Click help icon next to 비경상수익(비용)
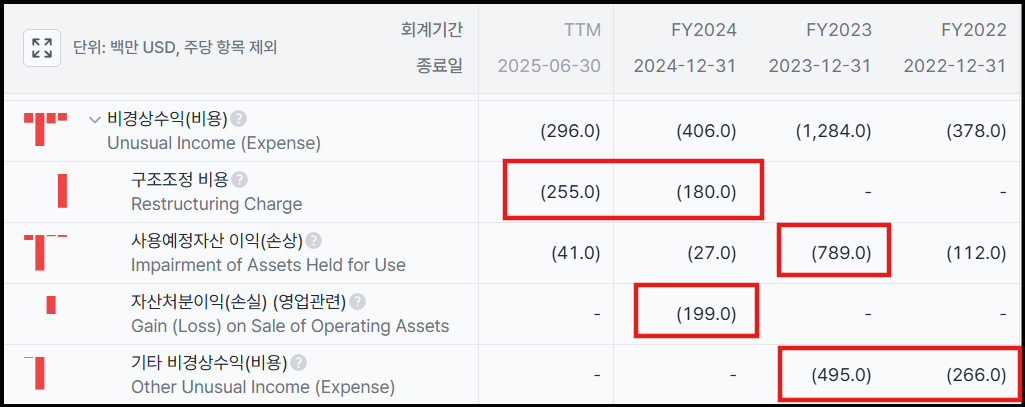Viewport: 1025px width, 407px height. tap(238, 119)
